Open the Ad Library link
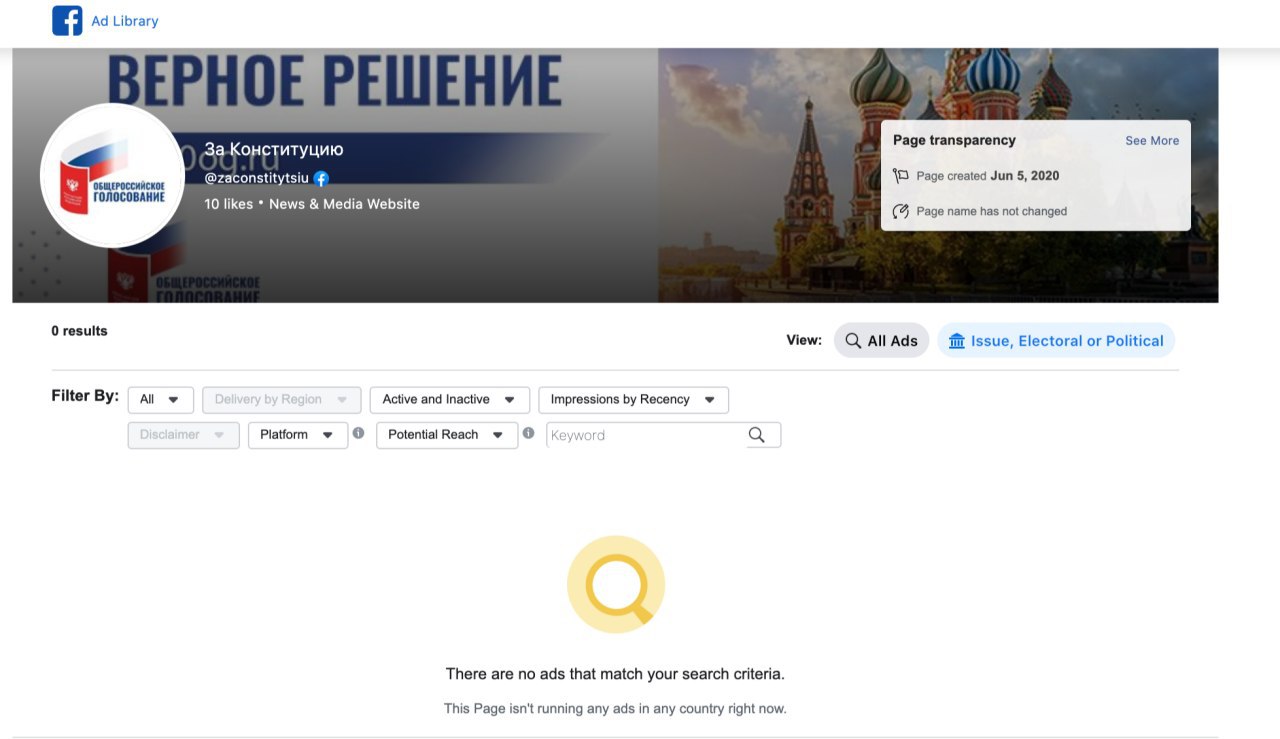 coord(125,21)
